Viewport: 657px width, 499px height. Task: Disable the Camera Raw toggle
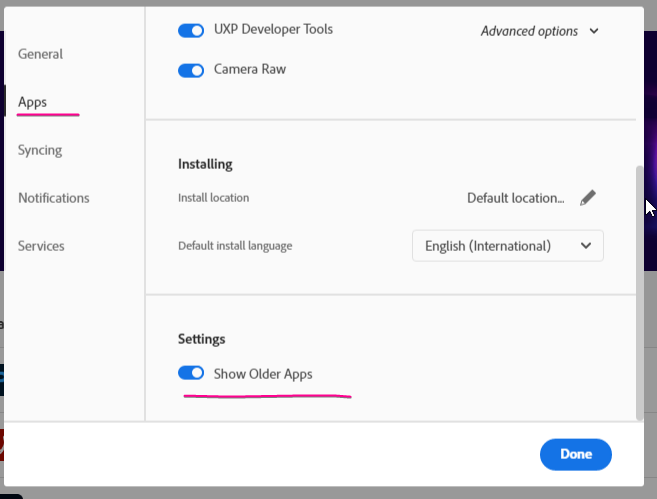tap(191, 70)
